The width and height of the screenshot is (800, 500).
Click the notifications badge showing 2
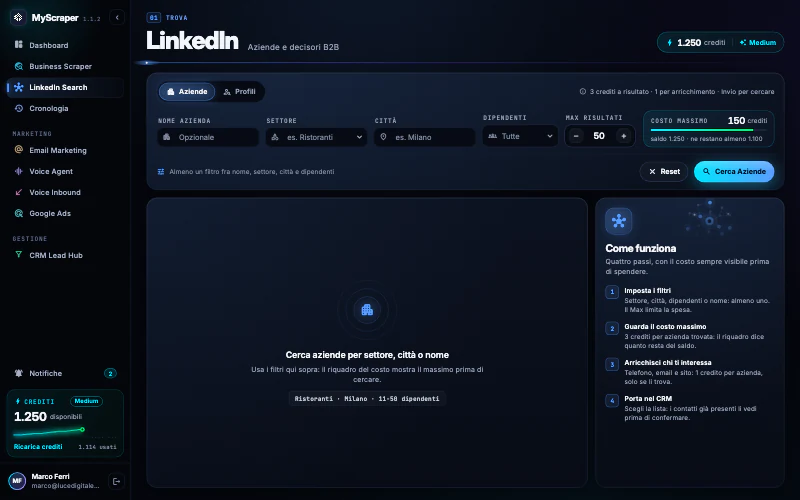pyautogui.click(x=110, y=373)
